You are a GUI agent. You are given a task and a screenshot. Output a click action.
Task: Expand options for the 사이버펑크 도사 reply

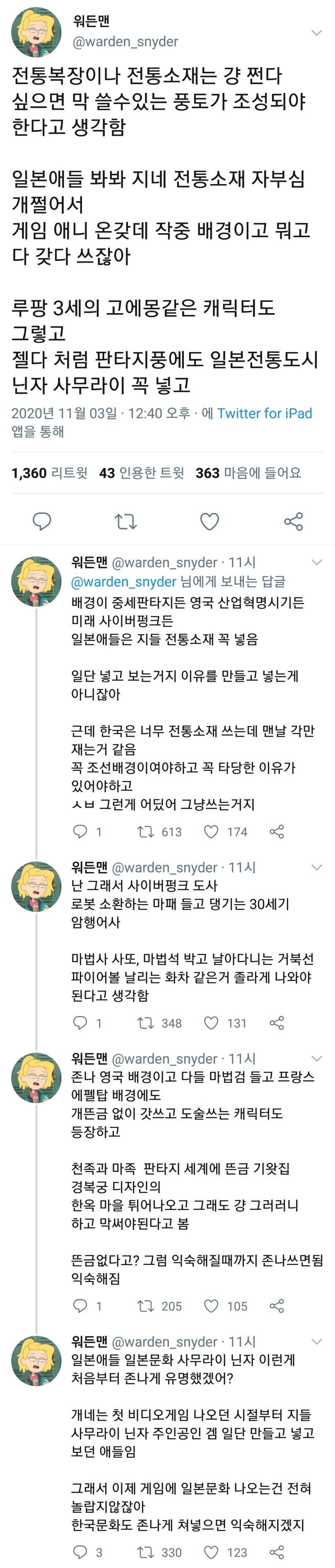(x=316, y=867)
